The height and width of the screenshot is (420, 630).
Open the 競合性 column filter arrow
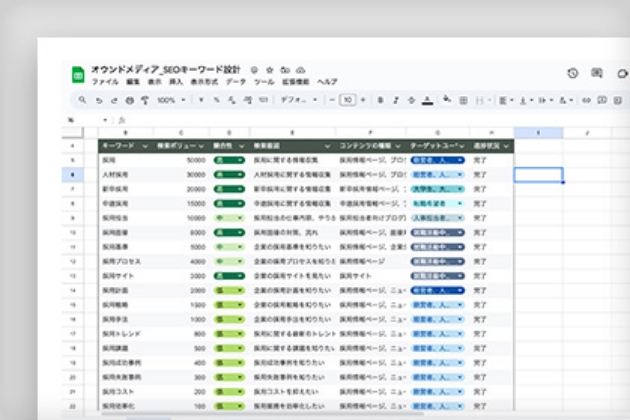pyautogui.click(x=241, y=146)
